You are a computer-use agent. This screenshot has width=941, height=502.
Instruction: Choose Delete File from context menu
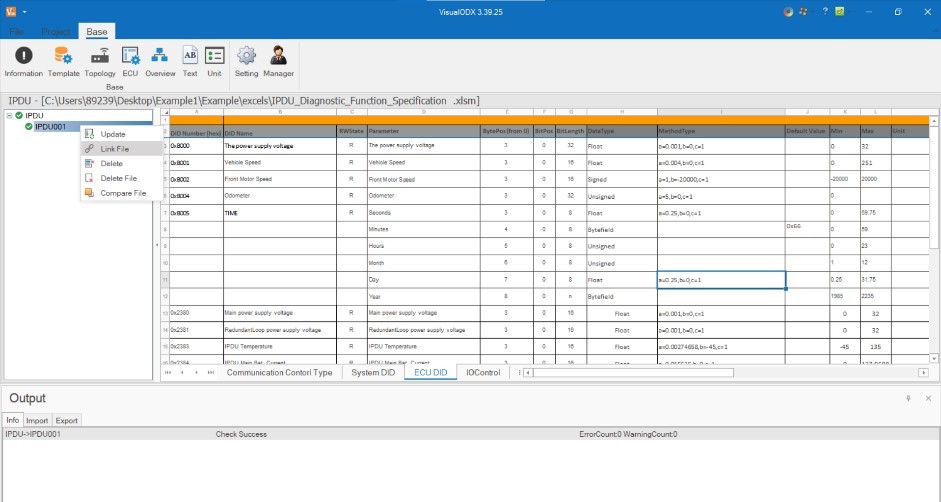121,178
